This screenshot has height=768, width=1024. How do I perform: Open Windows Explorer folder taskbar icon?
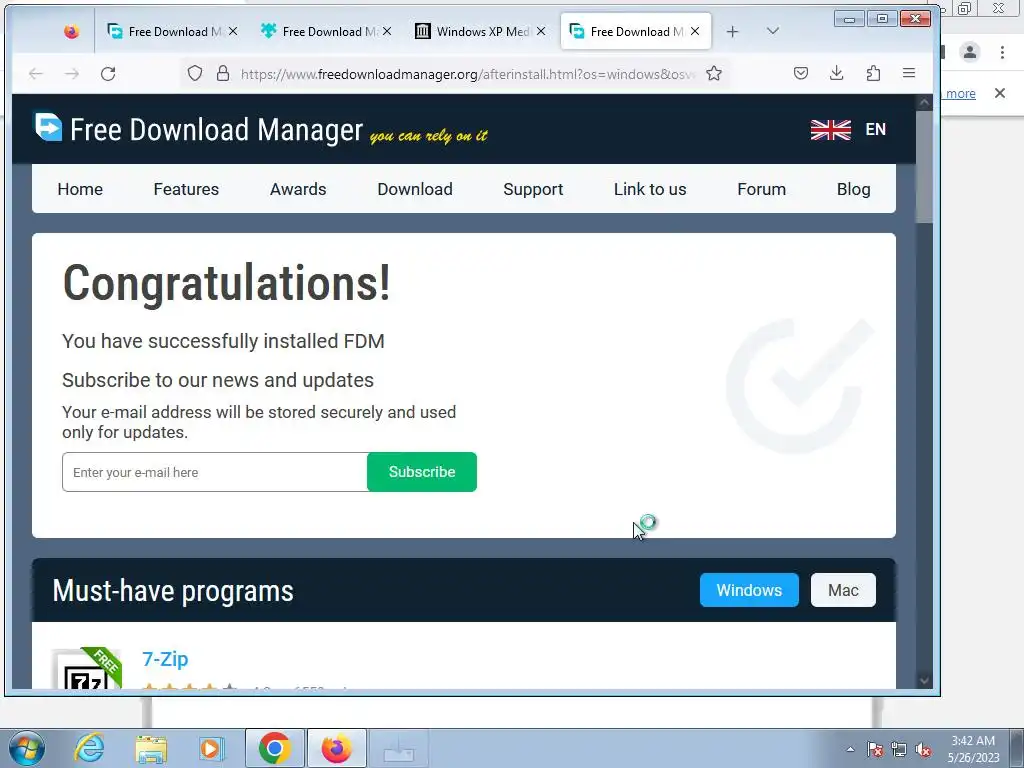click(x=151, y=748)
